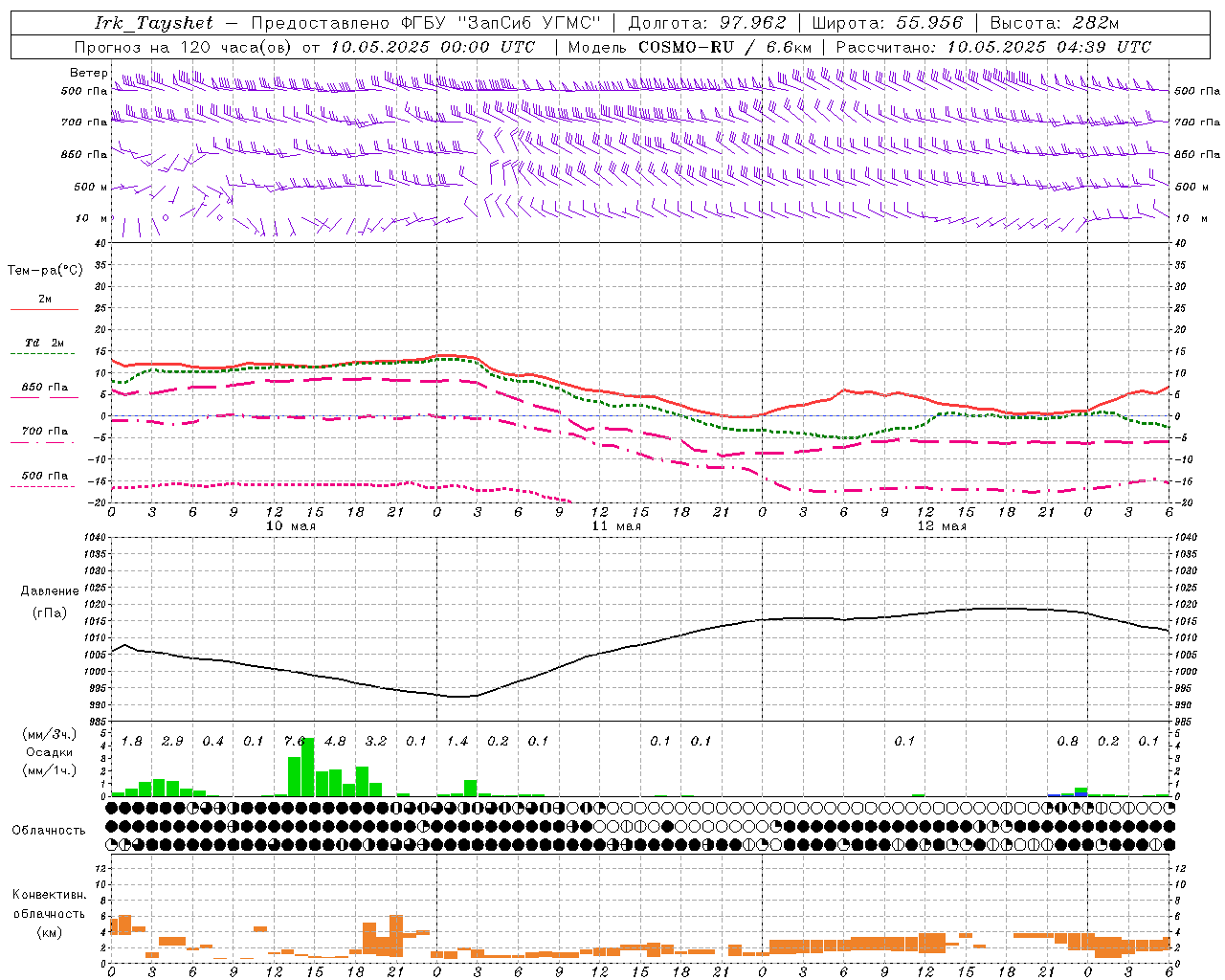Image resolution: width=1225 pixels, height=980 pixels.
Task: Select the "Предоставлено ФГБУ ЗапСиб УГМС" text
Action: [426, 23]
